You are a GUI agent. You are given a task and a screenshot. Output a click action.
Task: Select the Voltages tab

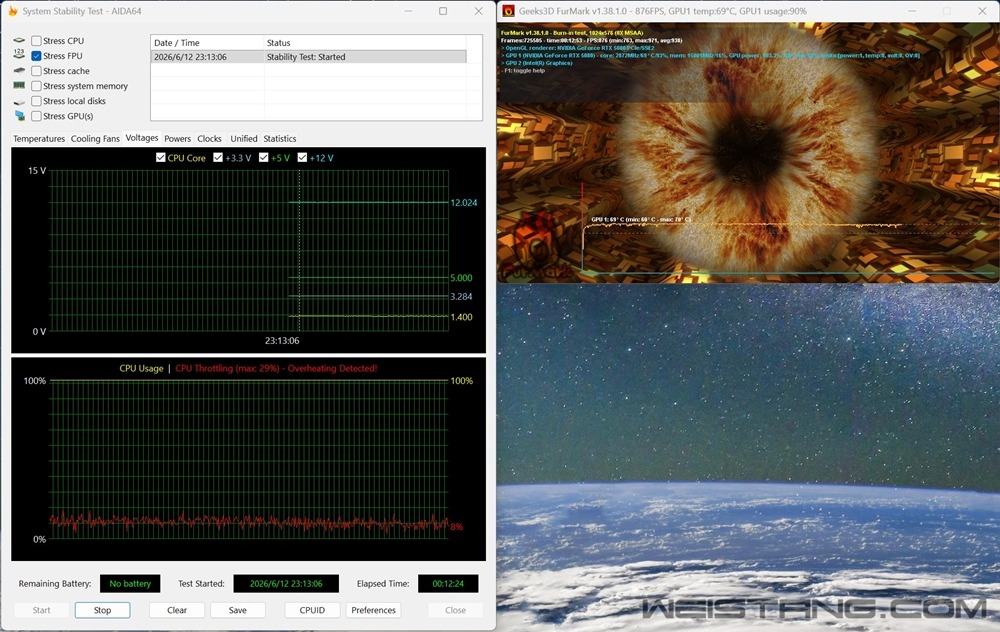point(142,138)
